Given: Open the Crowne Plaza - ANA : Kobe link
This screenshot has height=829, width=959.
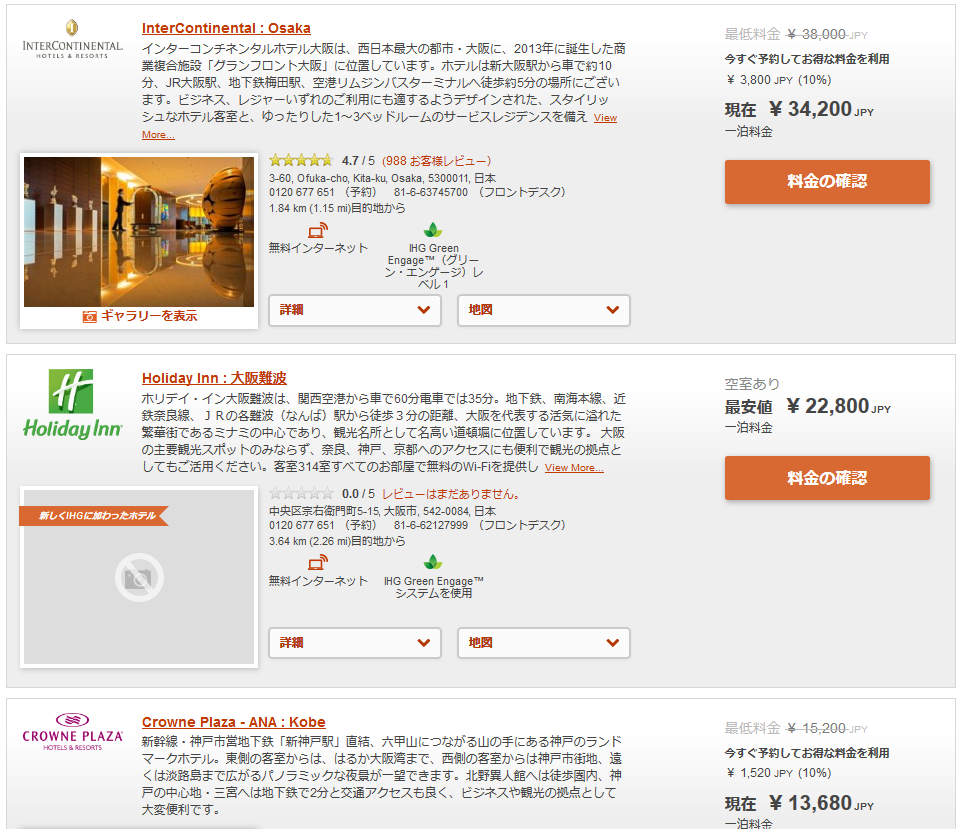Looking at the screenshot, I should click(x=234, y=722).
